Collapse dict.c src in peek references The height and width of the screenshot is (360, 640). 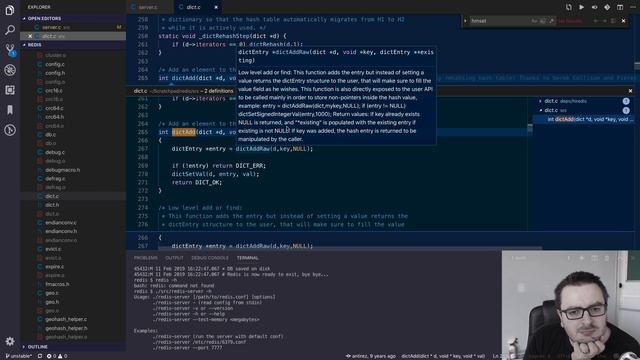pyautogui.click(x=540, y=110)
